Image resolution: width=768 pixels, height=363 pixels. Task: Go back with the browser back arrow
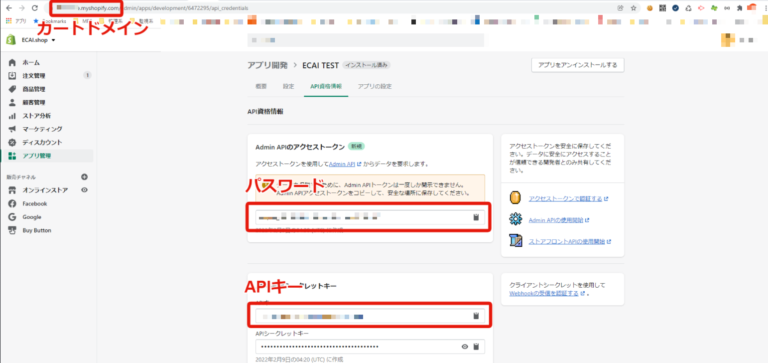point(9,8)
